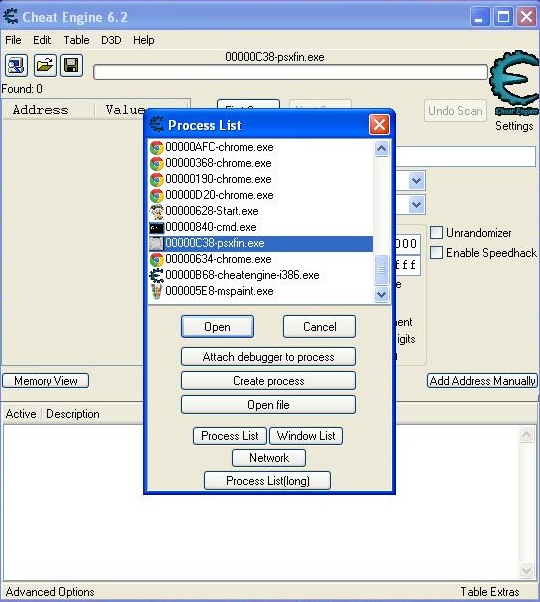
Task: Click the Create process button
Action: pyautogui.click(x=268, y=380)
